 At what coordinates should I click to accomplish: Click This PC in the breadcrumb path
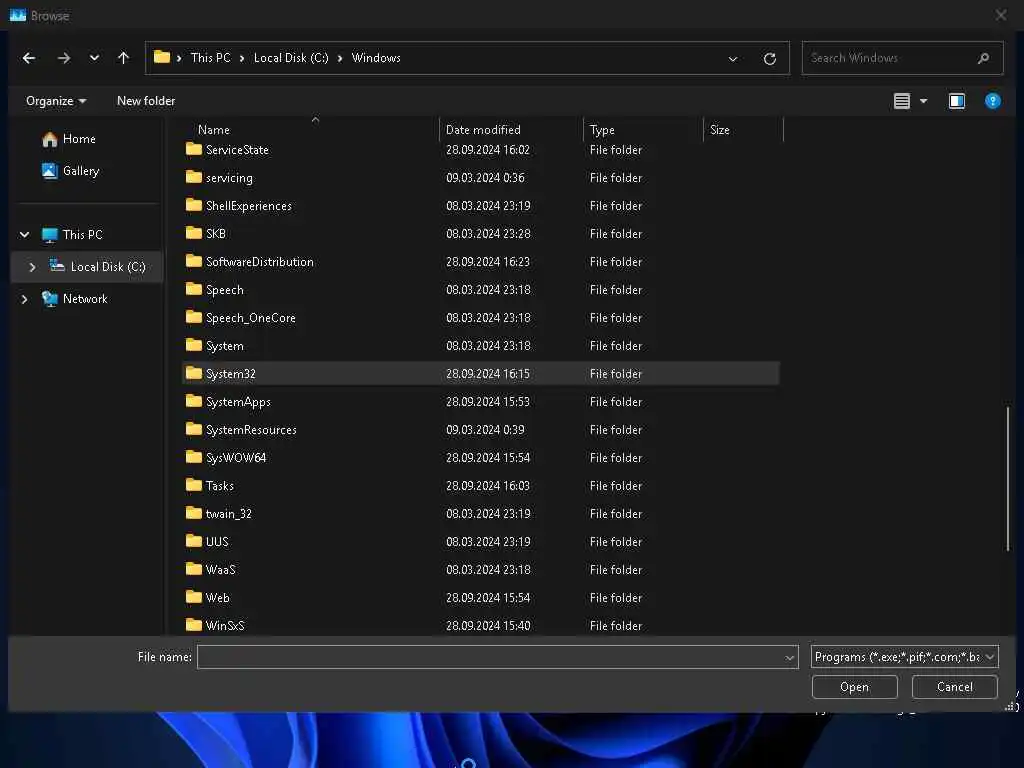210,58
